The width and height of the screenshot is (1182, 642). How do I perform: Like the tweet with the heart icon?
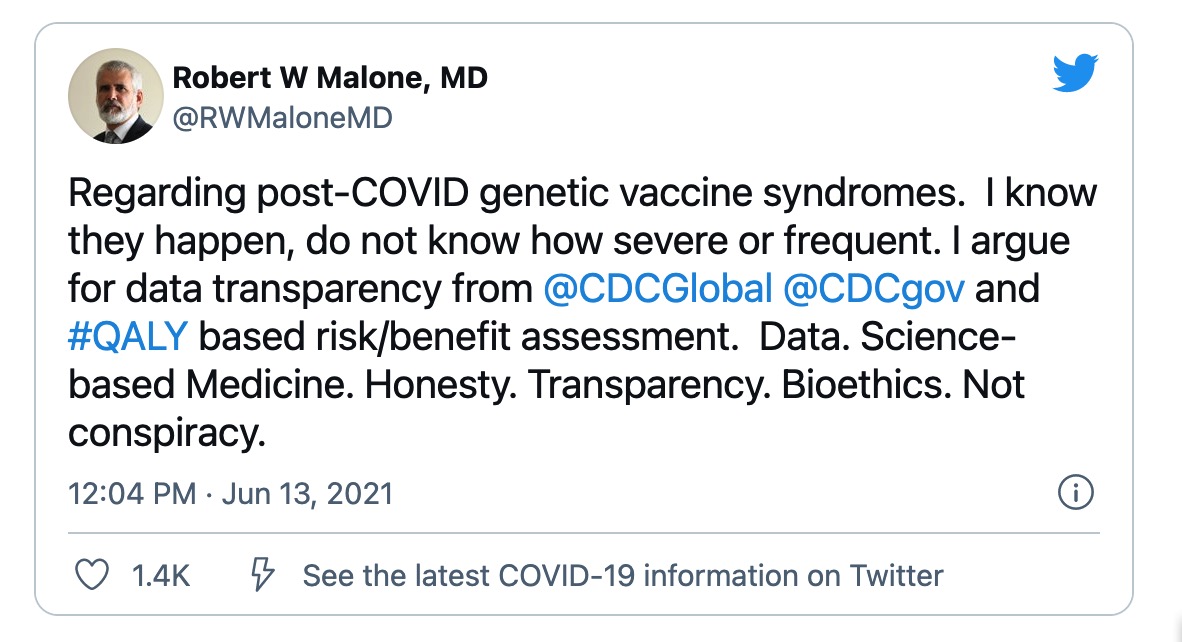tap(92, 576)
